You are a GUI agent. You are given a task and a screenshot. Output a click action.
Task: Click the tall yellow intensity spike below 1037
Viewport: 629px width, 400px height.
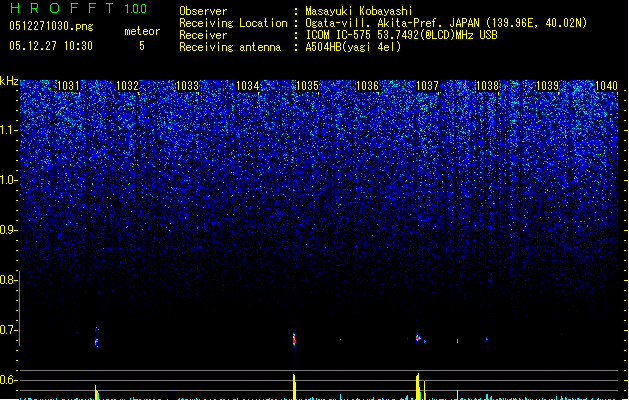pyautogui.click(x=418, y=386)
